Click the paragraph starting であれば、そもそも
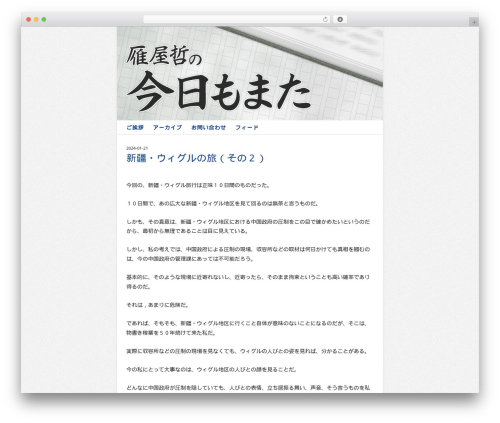Image resolution: width=500 pixels, height=423 pixels. pyautogui.click(x=247, y=328)
